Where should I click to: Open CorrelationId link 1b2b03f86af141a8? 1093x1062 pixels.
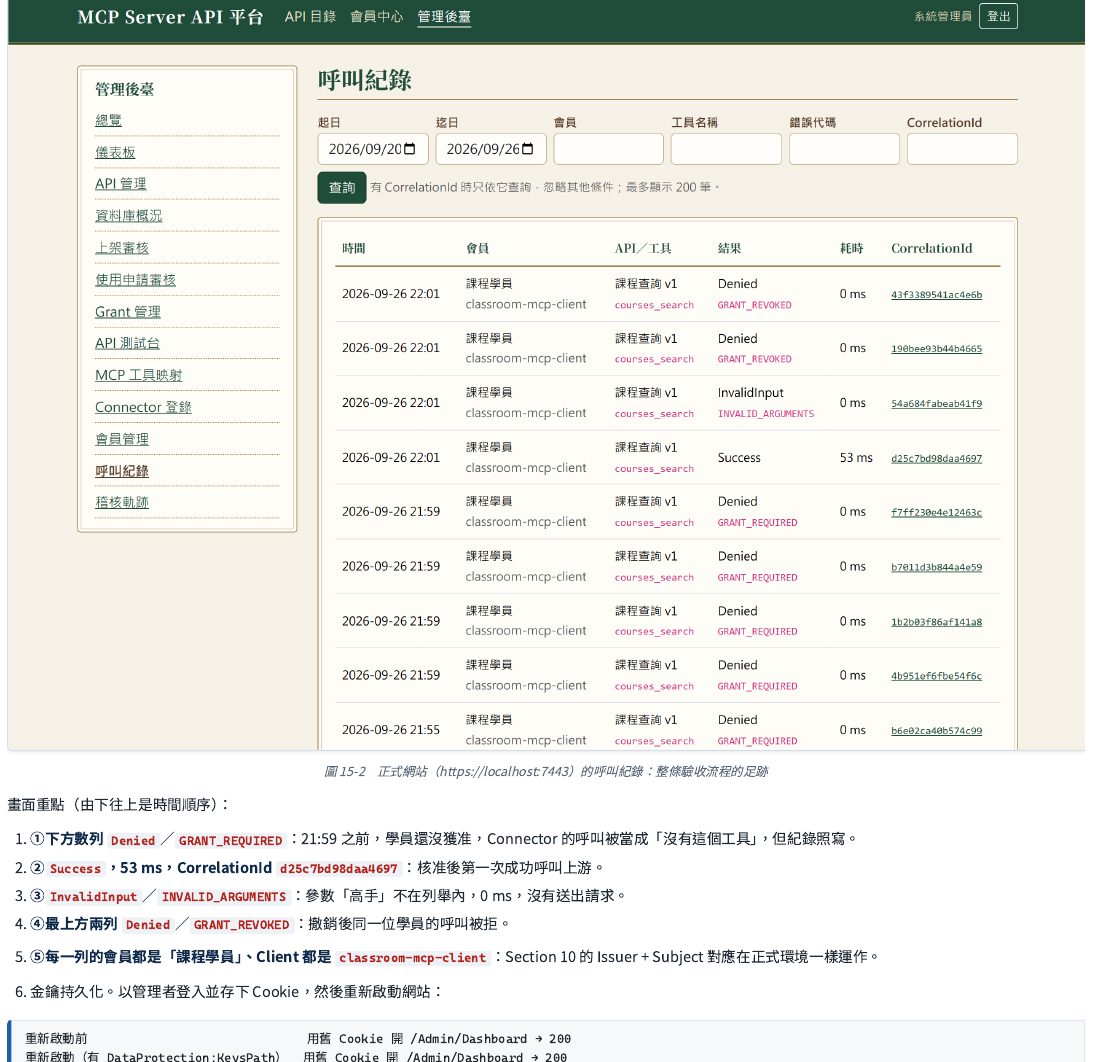pyautogui.click(x=936, y=622)
